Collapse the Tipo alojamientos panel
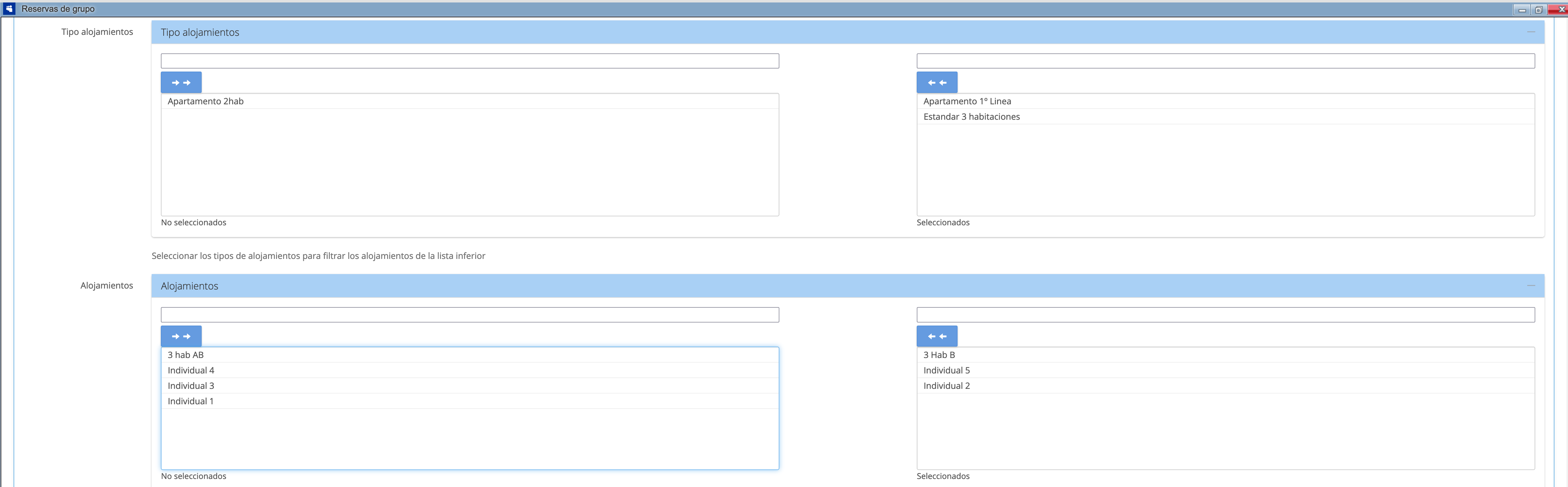 tap(1530, 32)
